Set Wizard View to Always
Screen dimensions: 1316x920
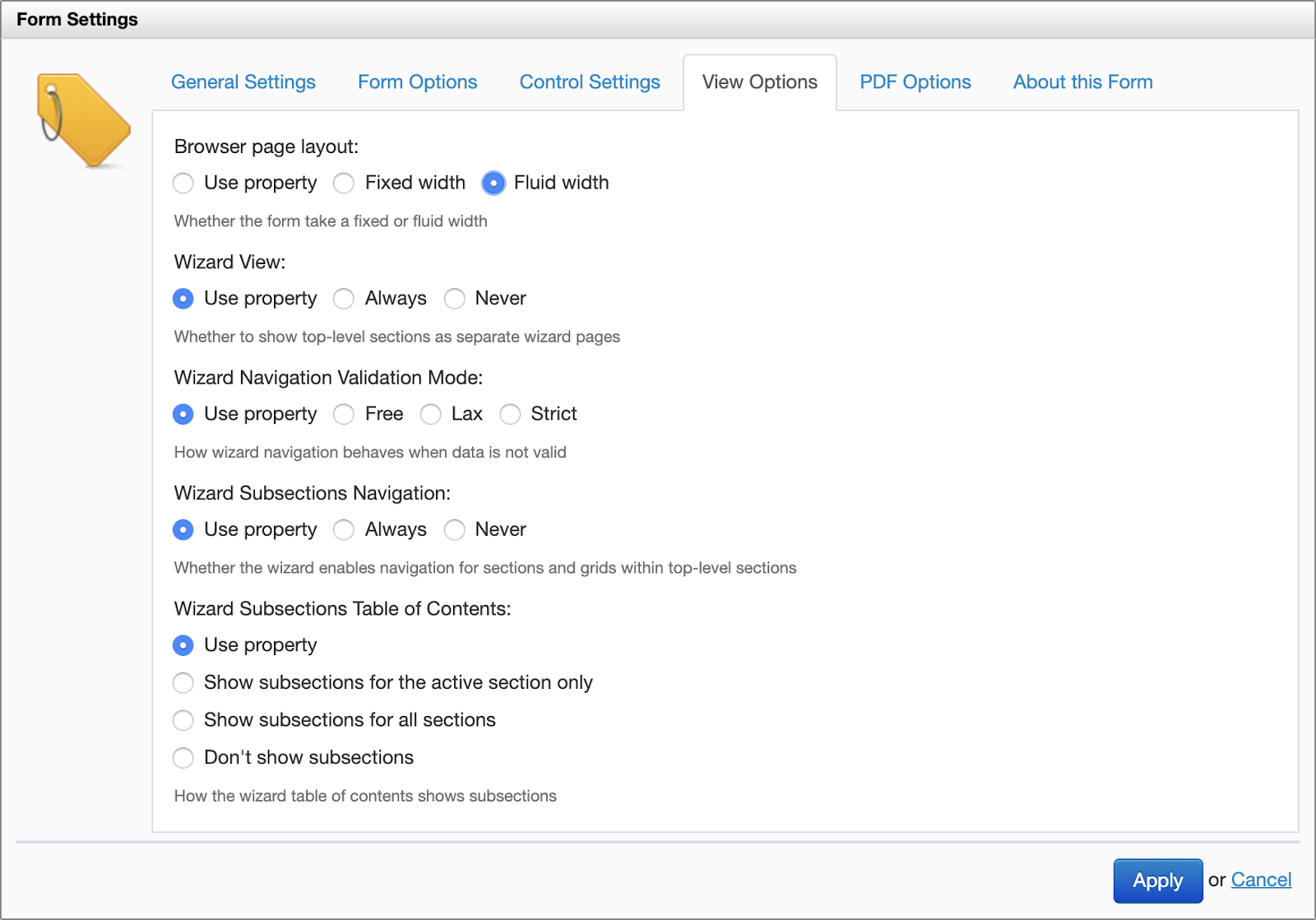tap(344, 299)
